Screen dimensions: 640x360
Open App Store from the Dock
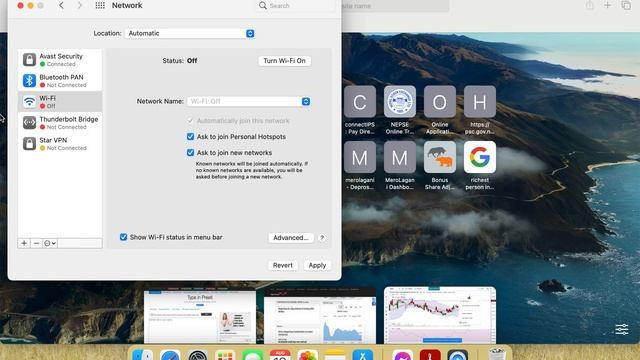tap(363, 355)
